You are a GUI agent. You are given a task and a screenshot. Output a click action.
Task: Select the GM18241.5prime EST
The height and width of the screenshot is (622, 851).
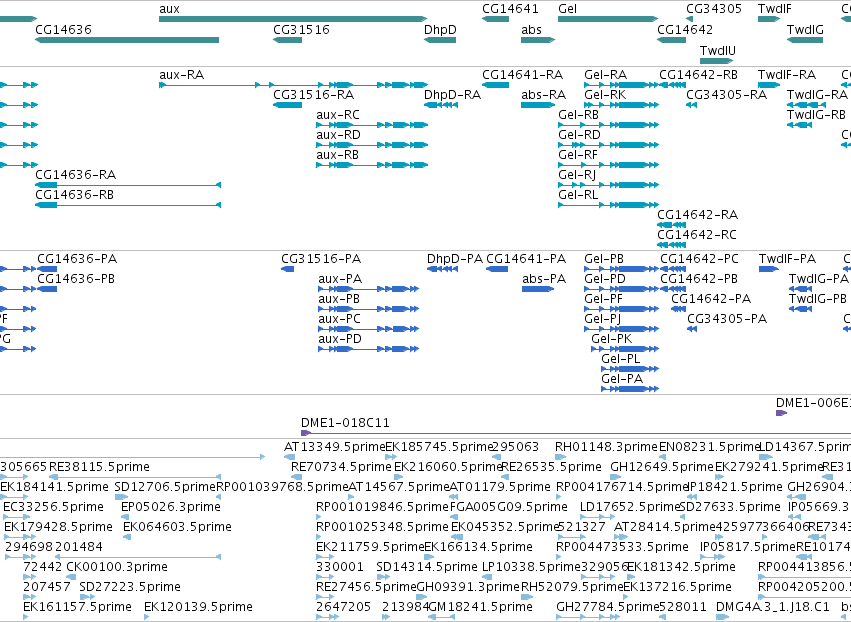[441, 617]
